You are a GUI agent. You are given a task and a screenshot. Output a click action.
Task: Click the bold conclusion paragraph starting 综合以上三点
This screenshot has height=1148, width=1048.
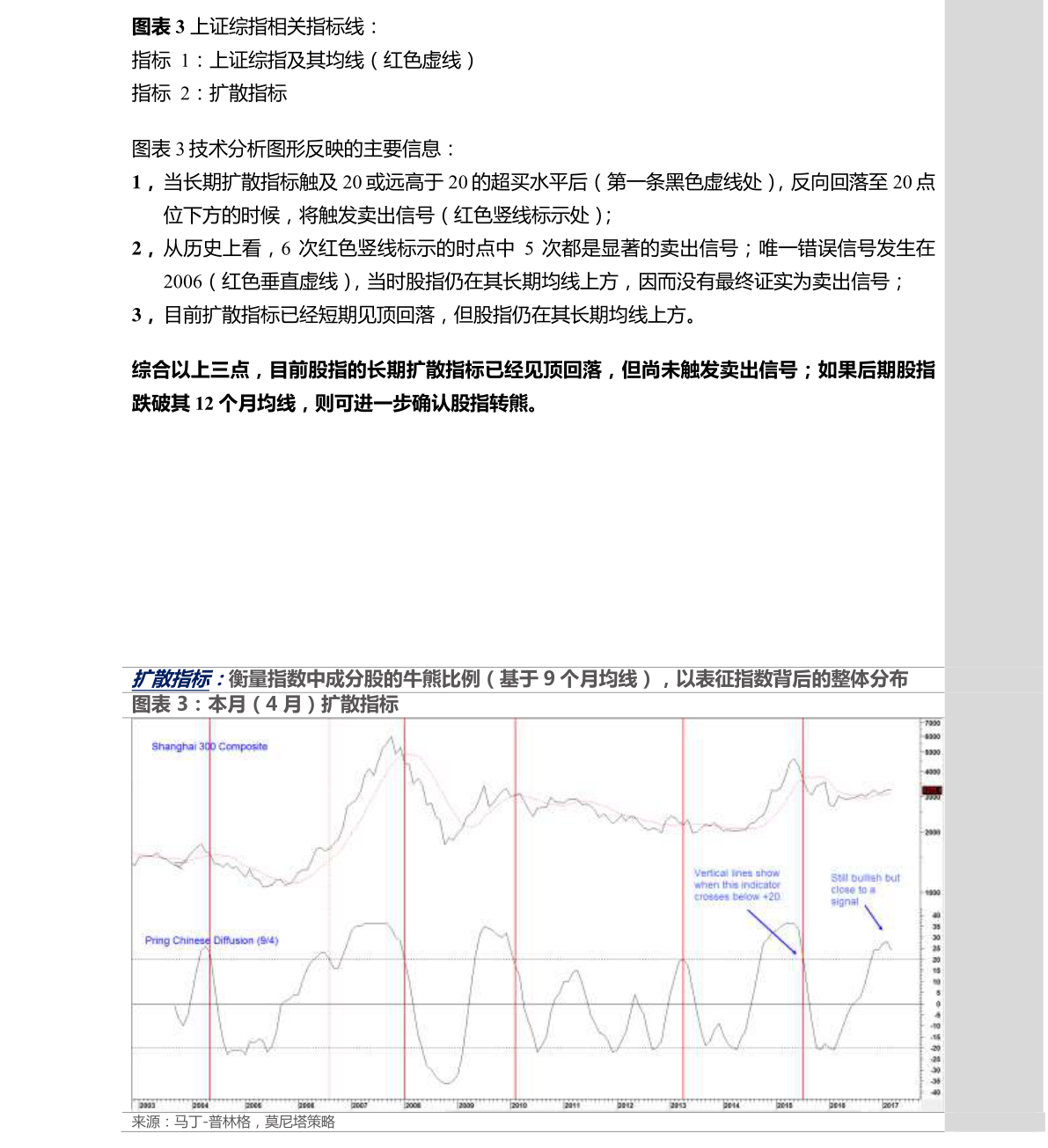[533, 386]
